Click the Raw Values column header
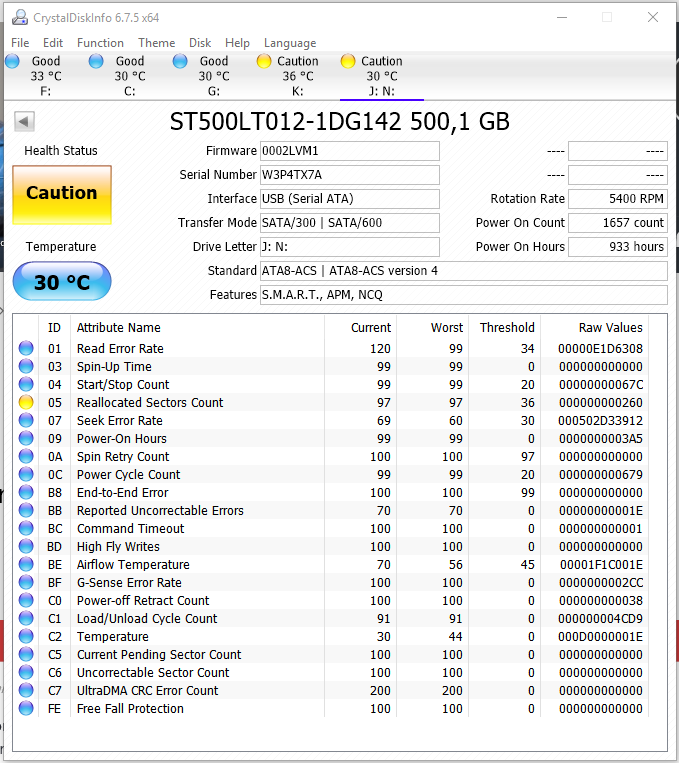 (610, 328)
